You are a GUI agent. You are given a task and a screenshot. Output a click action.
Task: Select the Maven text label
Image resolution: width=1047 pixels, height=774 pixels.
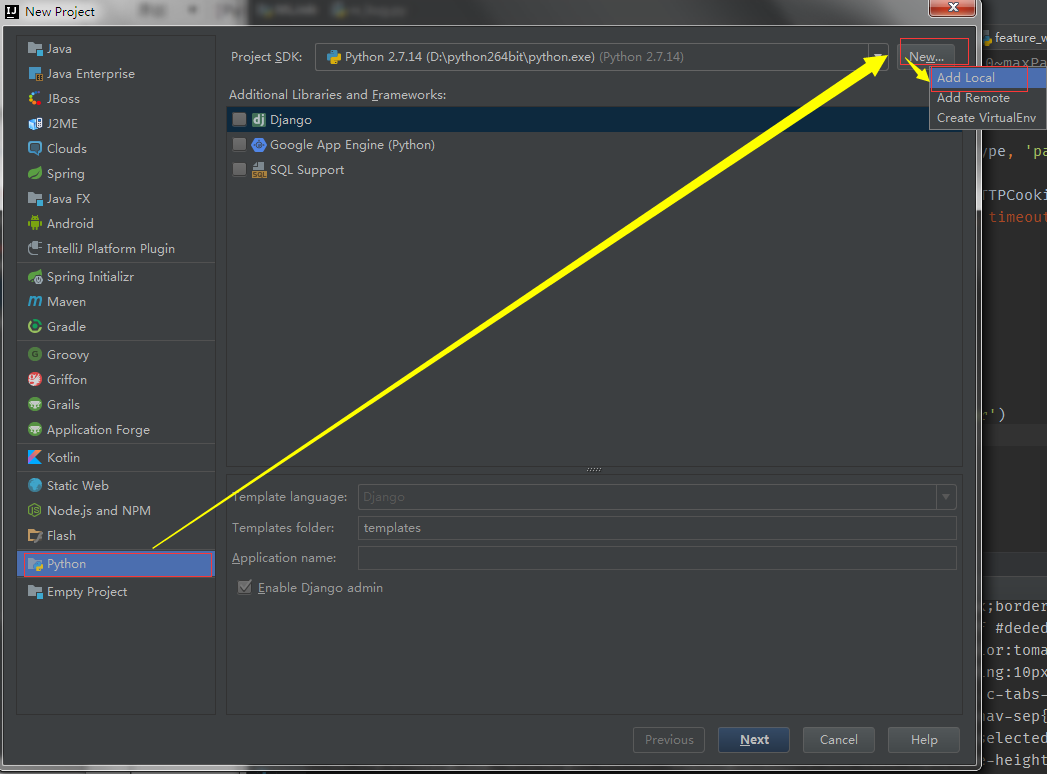click(x=66, y=302)
